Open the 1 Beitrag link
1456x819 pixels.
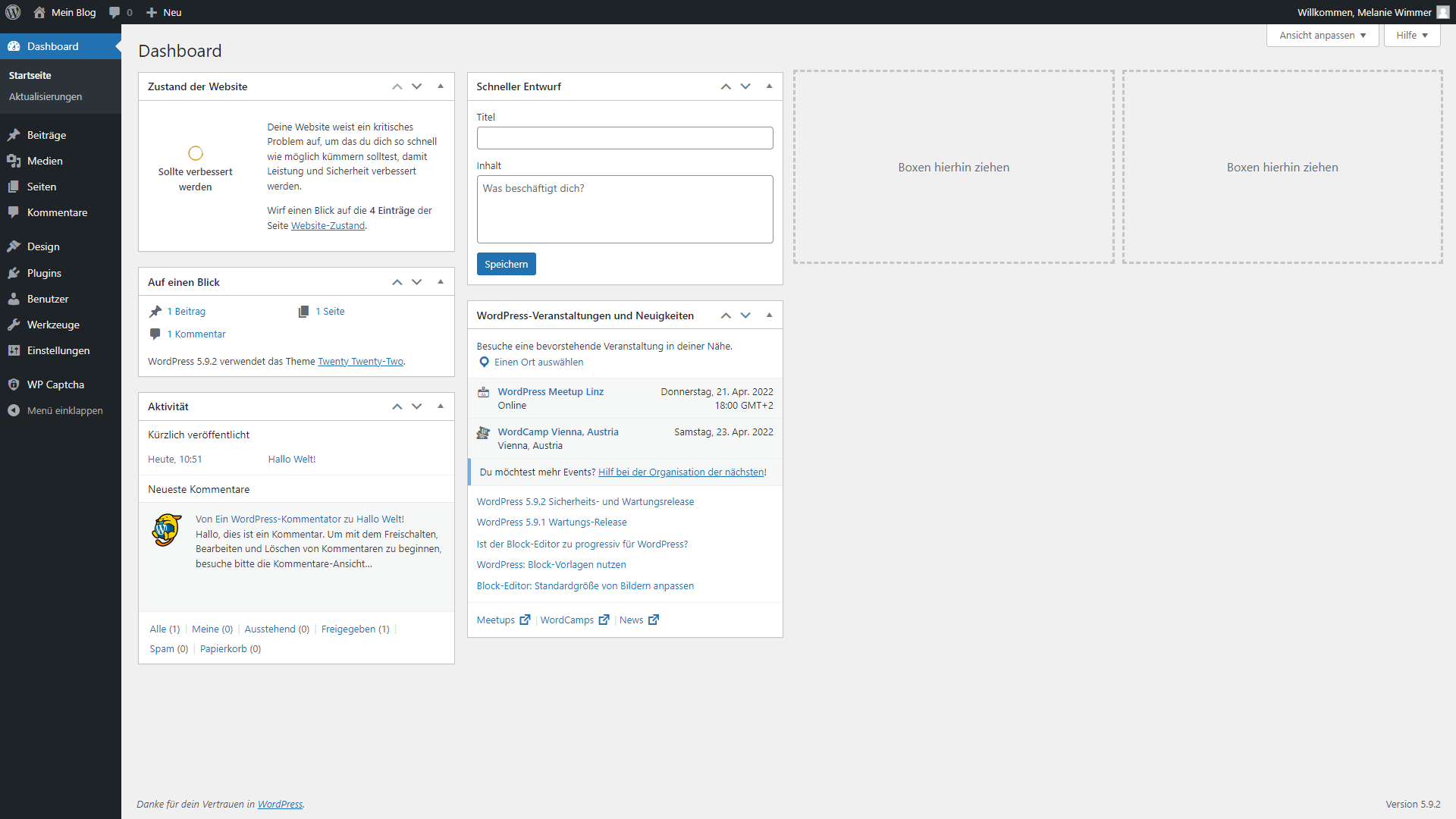(x=186, y=311)
